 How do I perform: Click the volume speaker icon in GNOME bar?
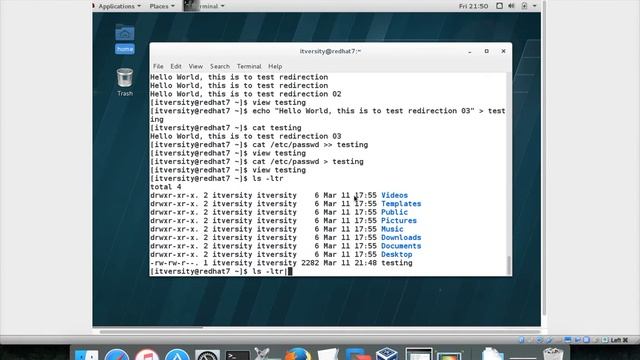[x=511, y=6]
